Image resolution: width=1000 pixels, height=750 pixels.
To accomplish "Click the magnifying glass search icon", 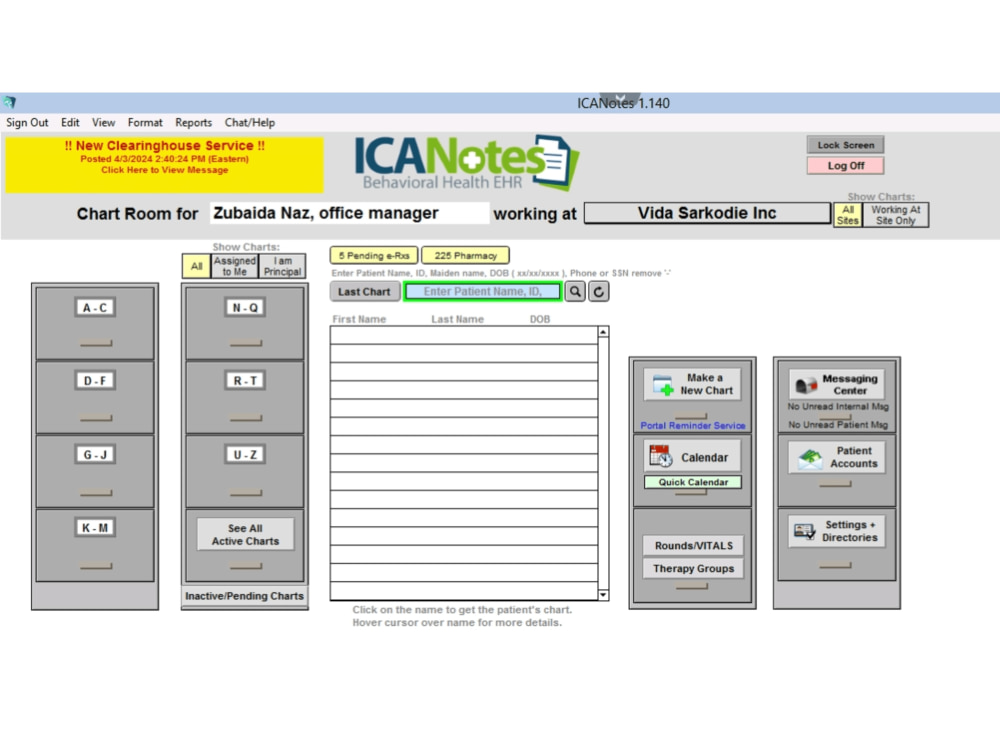I will tap(575, 291).
